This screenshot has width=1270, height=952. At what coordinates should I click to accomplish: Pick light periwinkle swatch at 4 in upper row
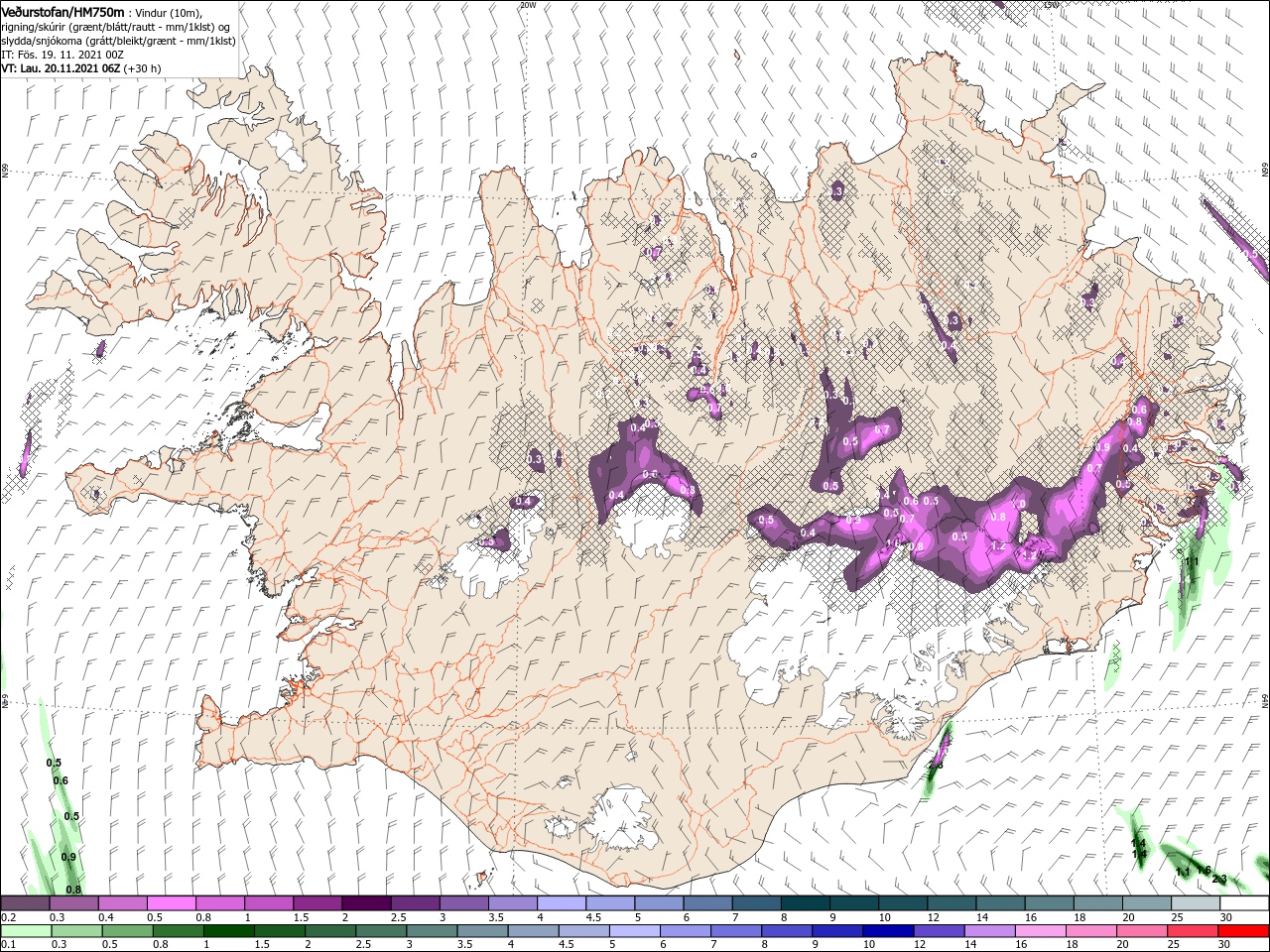pyautogui.click(x=561, y=903)
